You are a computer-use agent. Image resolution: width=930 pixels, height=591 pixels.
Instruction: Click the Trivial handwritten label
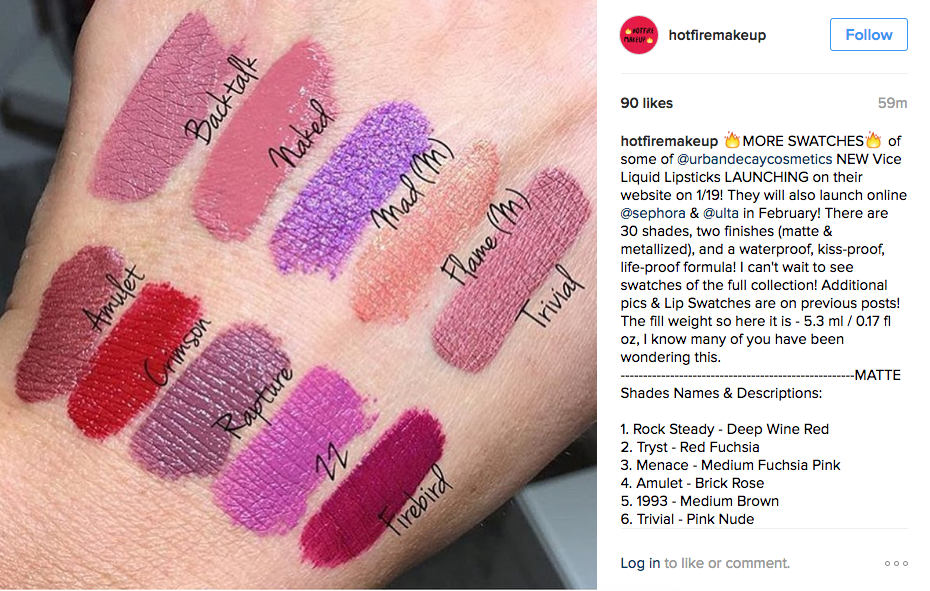pos(549,296)
